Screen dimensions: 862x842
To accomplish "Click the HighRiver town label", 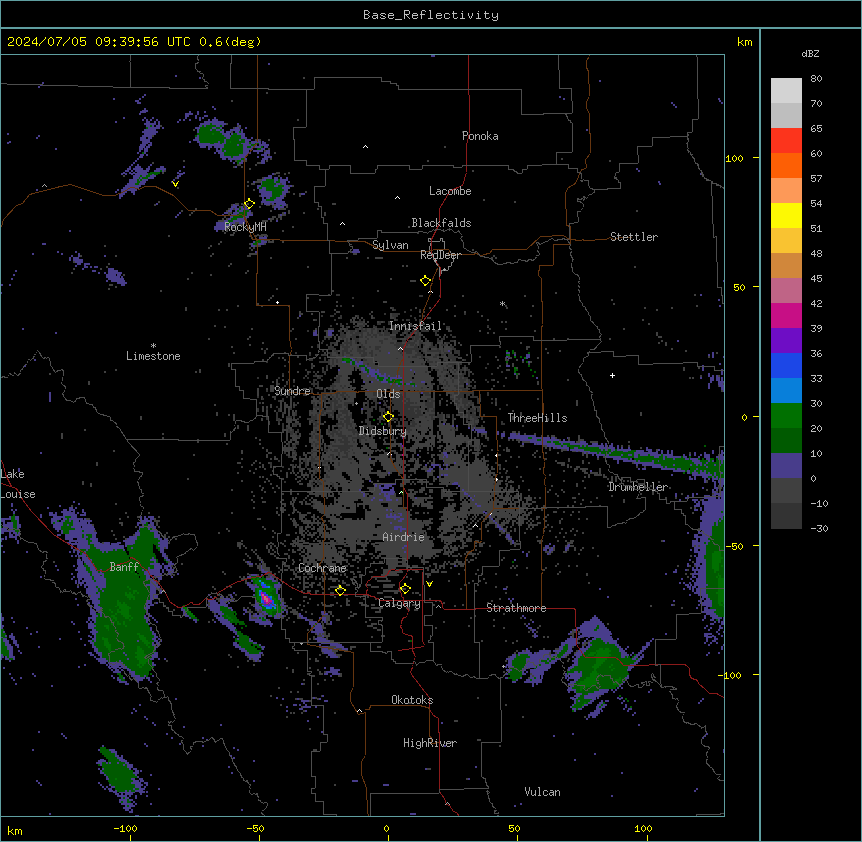I will (x=430, y=743).
